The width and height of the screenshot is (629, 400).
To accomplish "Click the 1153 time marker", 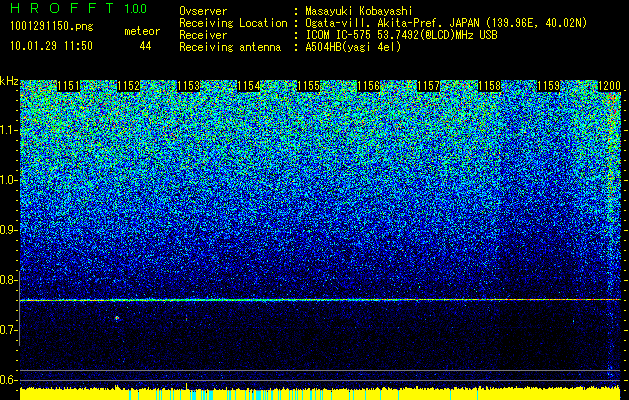I will [189, 86].
